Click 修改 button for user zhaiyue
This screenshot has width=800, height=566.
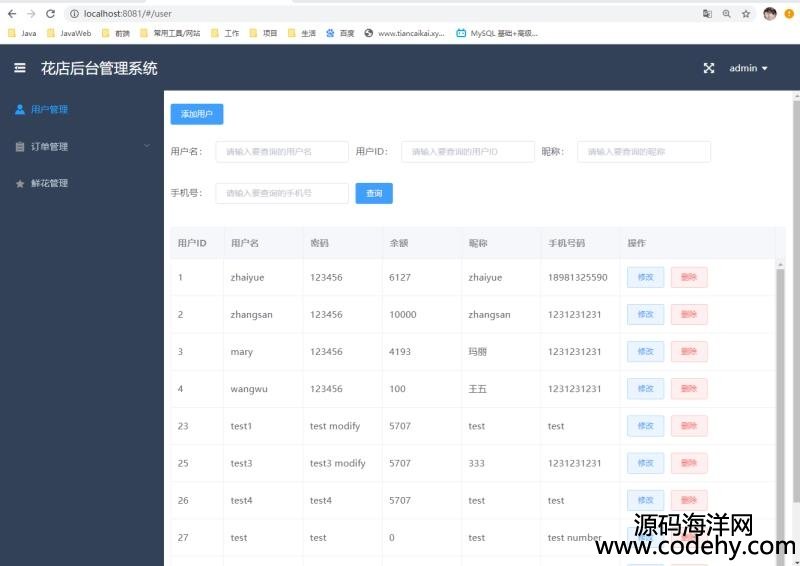tap(645, 277)
